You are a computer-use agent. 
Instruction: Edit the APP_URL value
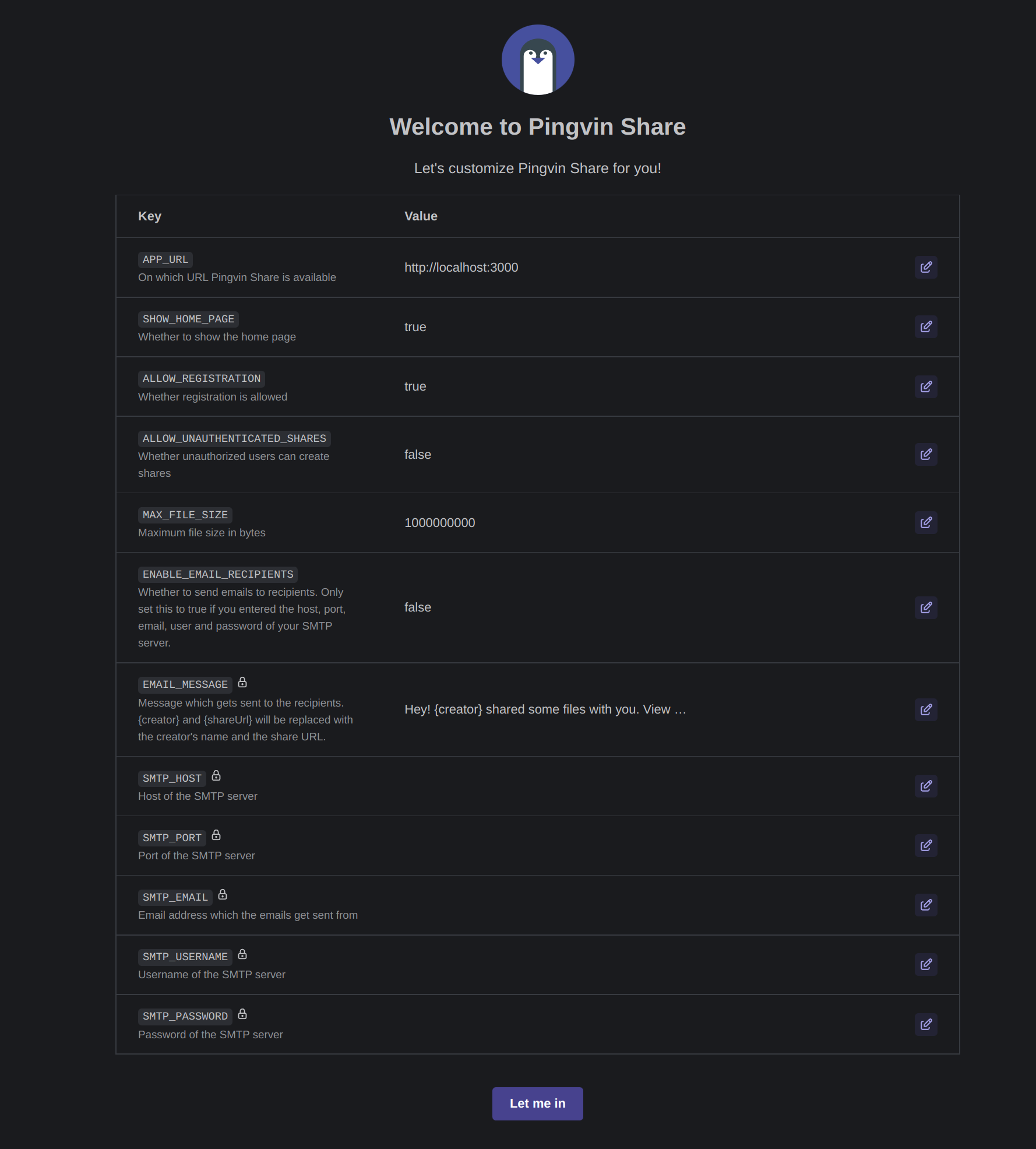click(925, 268)
